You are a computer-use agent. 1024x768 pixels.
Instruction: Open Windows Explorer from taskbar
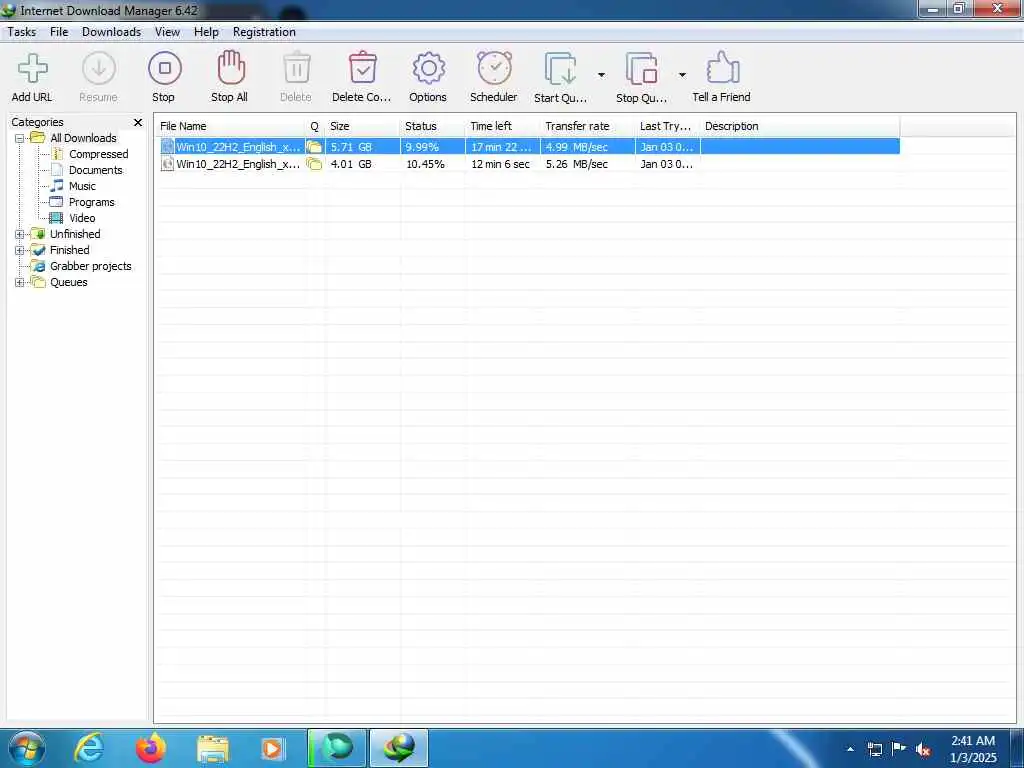click(213, 749)
